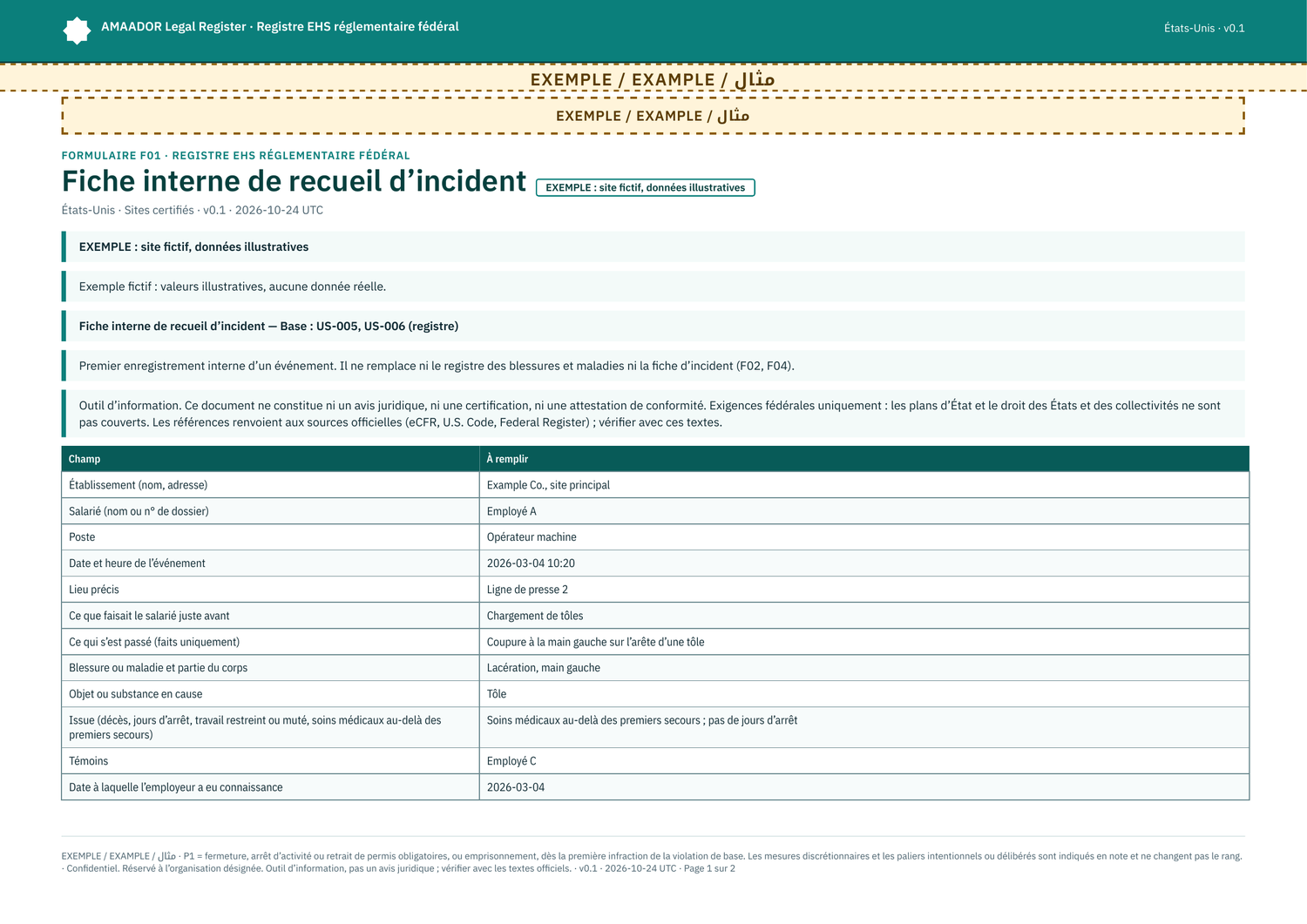Click the 'Objet ou substance en cause' cell
This screenshot has height=924, width=1307.
pos(270,694)
